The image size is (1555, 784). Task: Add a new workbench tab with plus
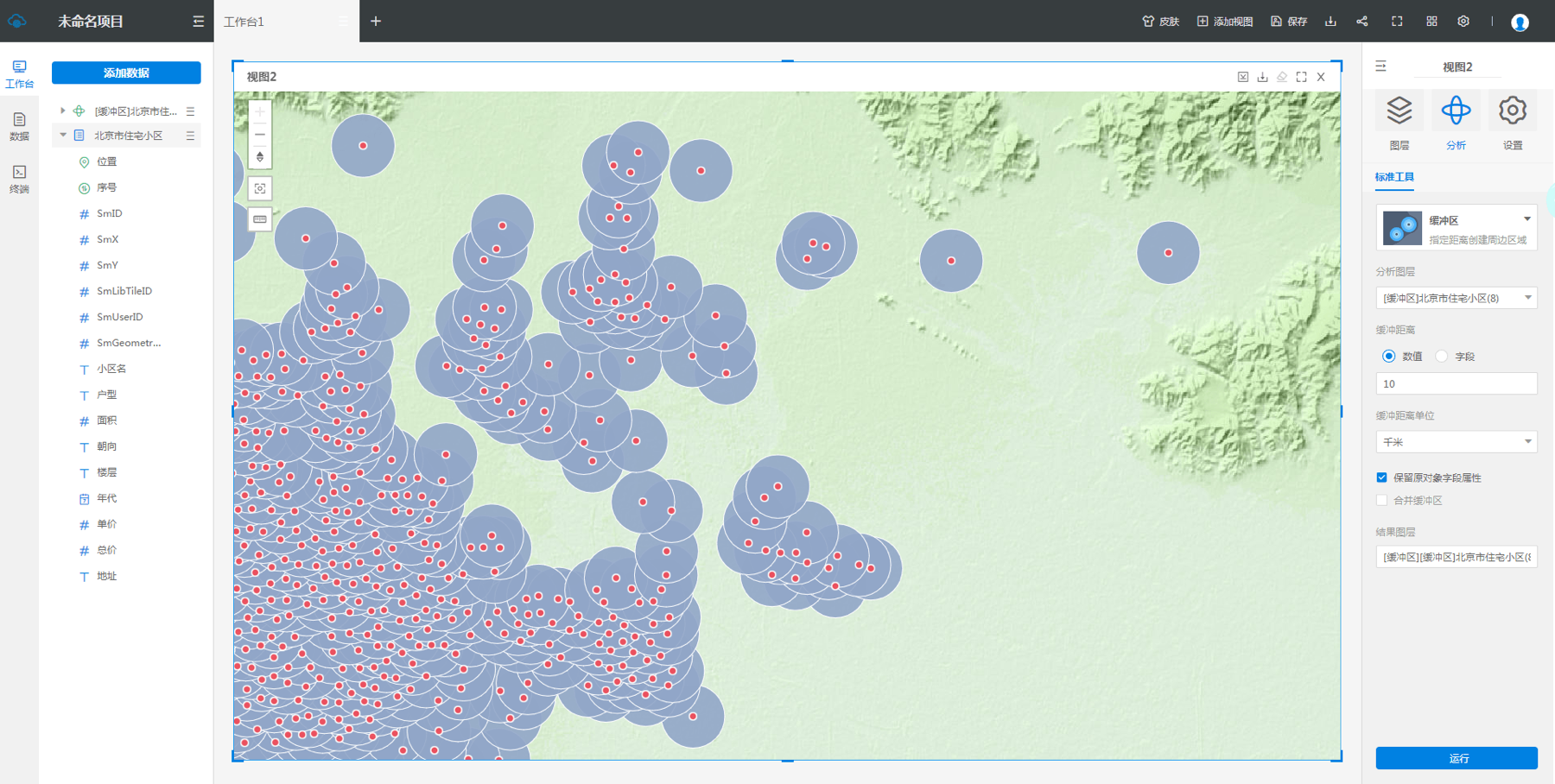376,22
